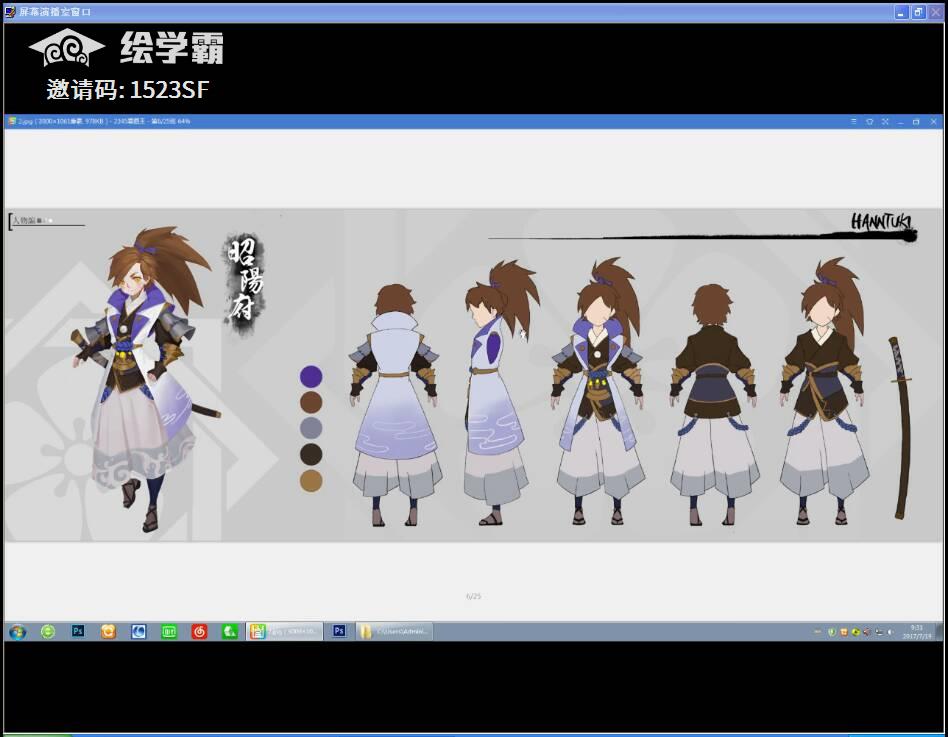Launch the green iQiyi icon in taskbar
948x737 pixels.
(169, 632)
